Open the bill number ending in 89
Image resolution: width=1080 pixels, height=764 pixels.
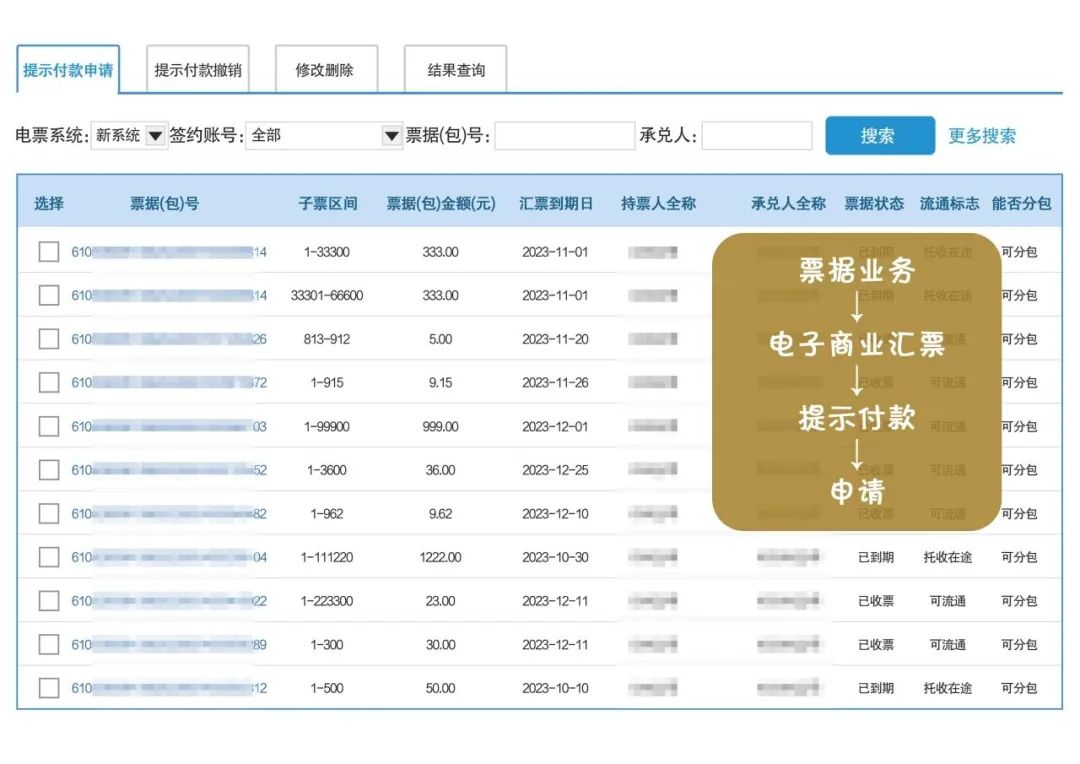pos(169,644)
